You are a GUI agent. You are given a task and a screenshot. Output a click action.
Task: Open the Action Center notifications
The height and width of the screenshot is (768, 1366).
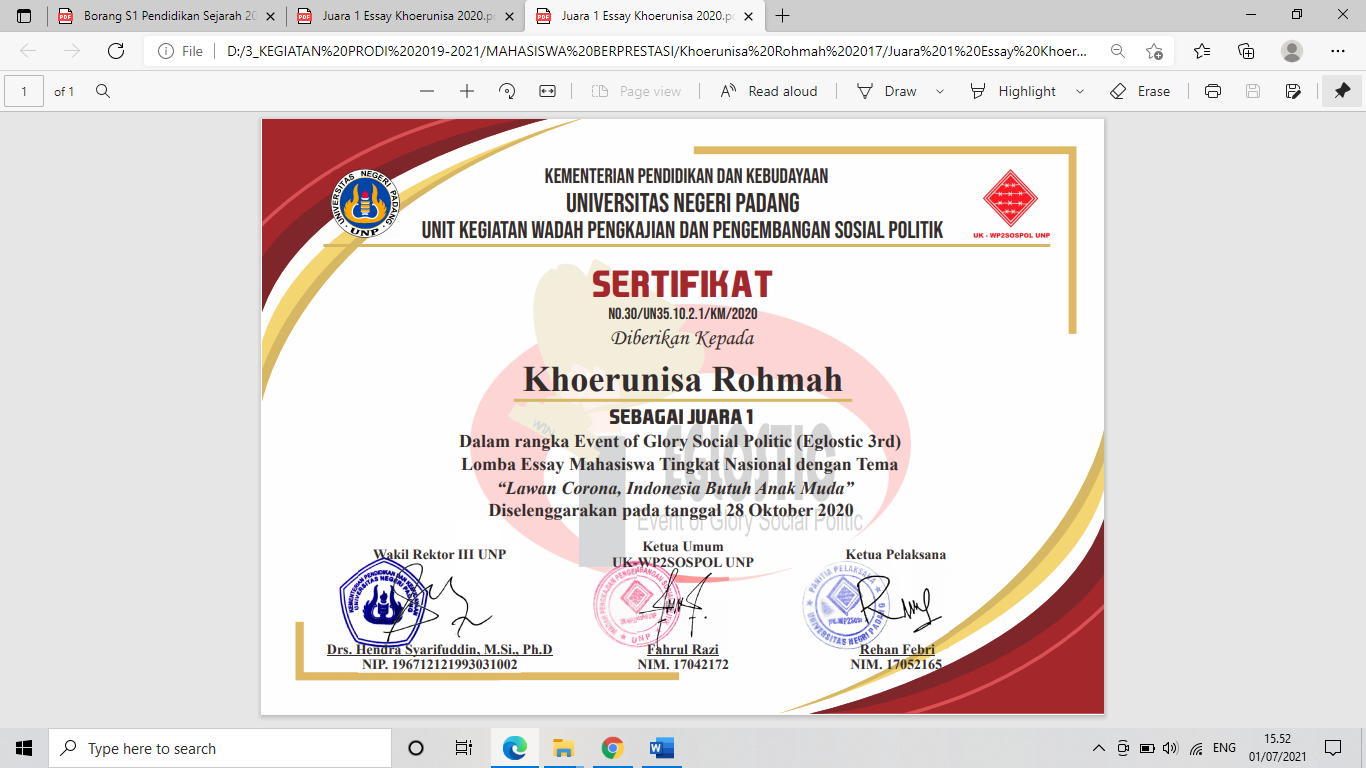tap(1332, 748)
